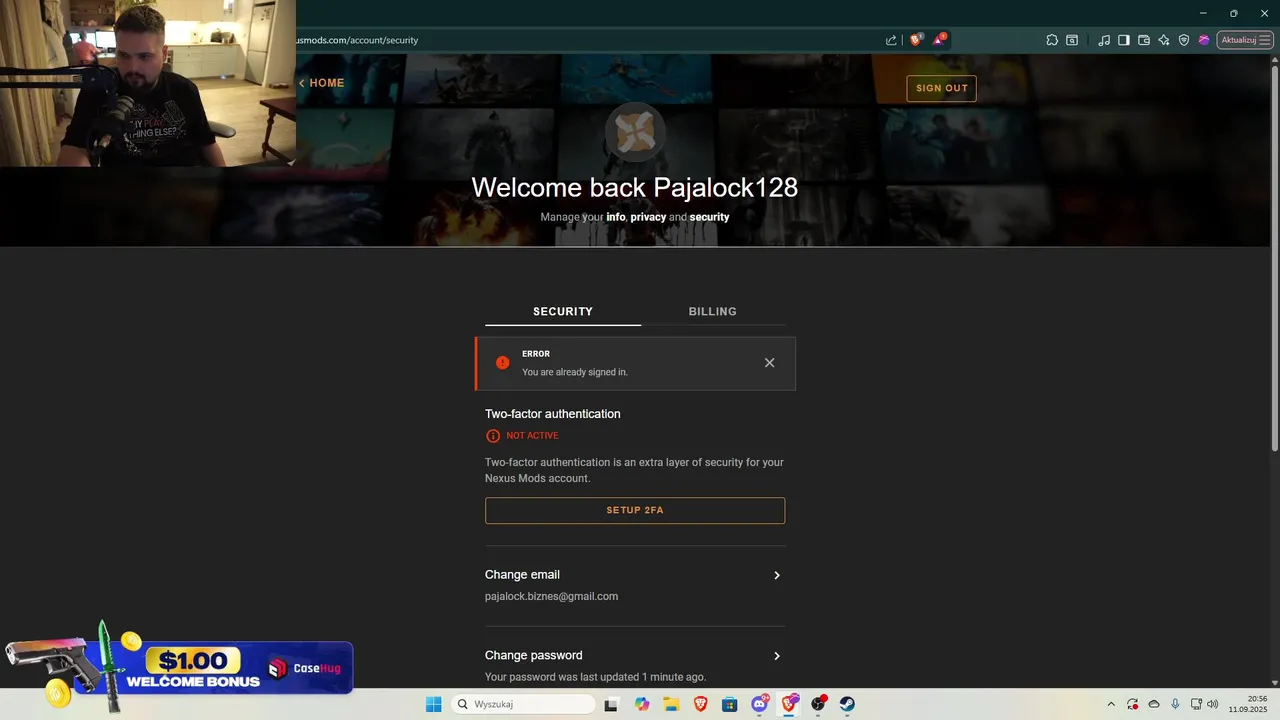Click the 'security' link under welcome heading

tap(709, 217)
